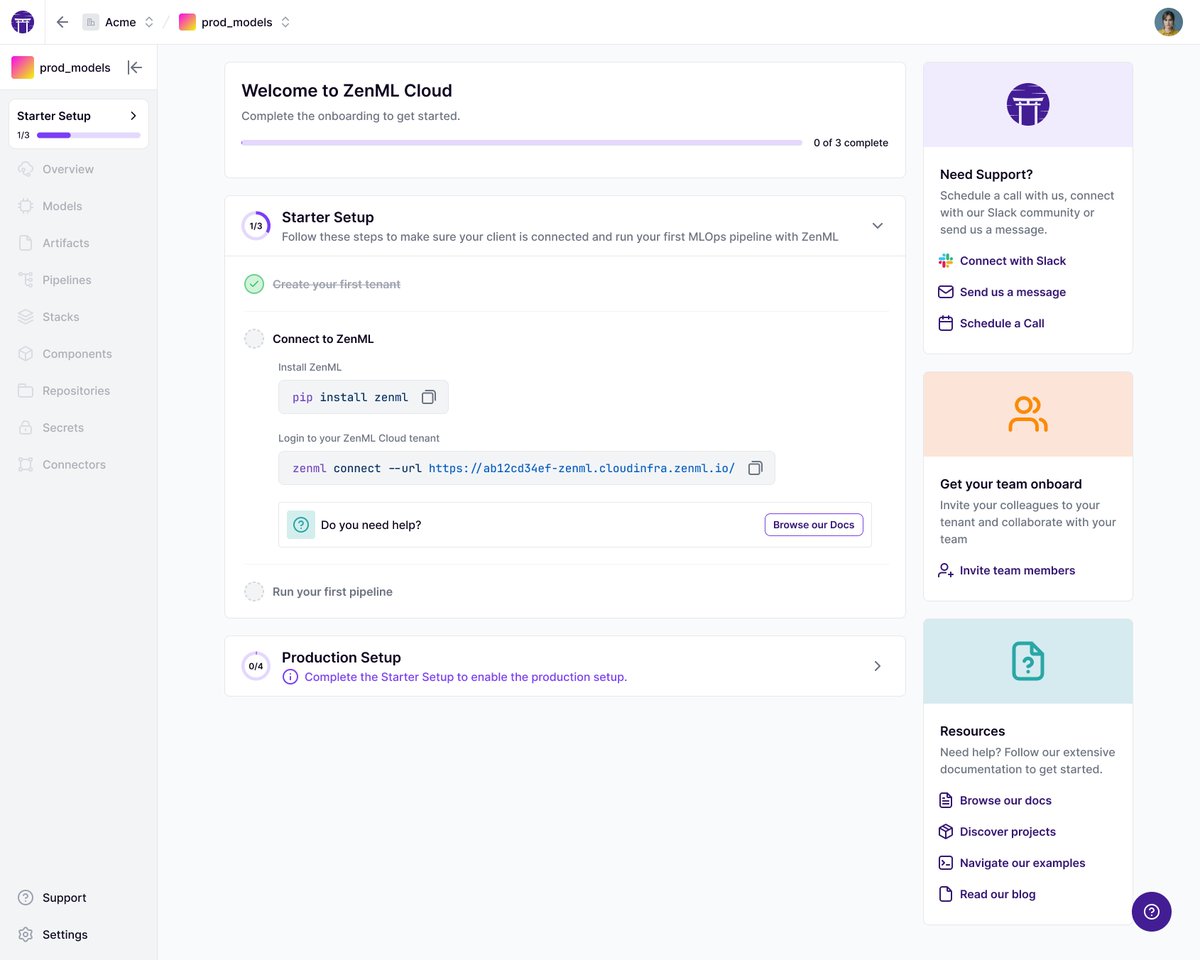Click the 'Run your first pipeline' text
The height and width of the screenshot is (960, 1200).
(x=332, y=592)
